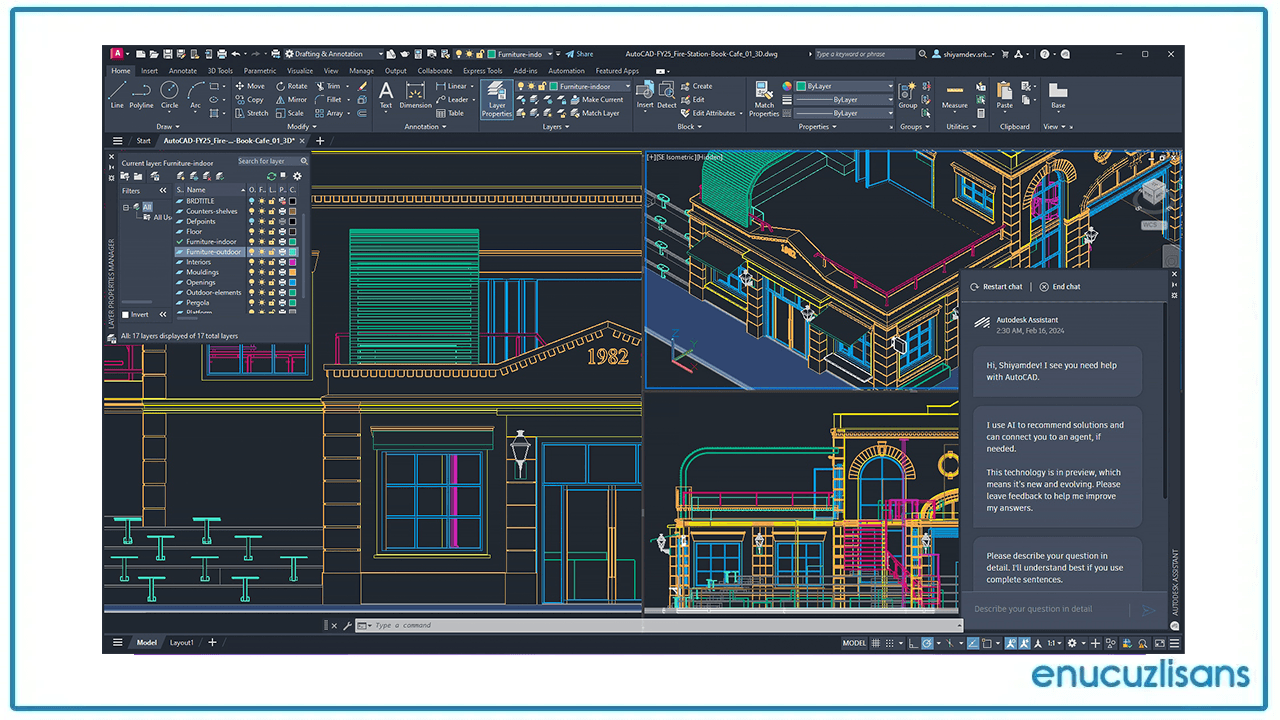Image resolution: width=1280 pixels, height=720 pixels.
Task: Lock the Counters-shelves layer
Action: (x=272, y=211)
